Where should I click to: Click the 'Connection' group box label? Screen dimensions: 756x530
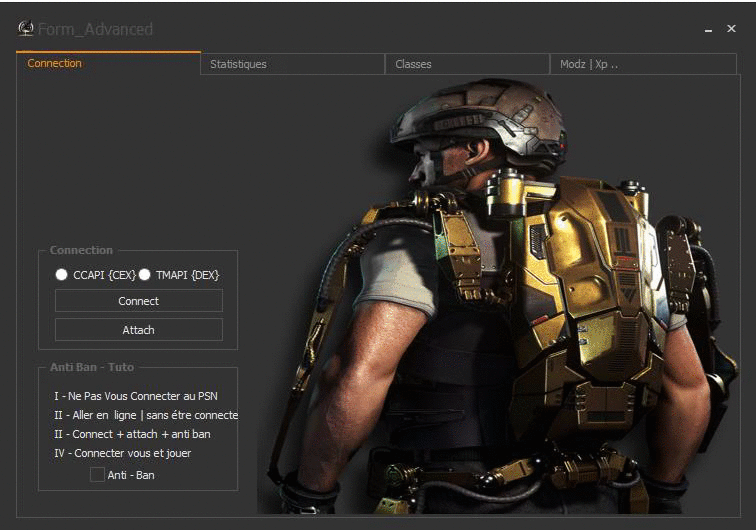(81, 250)
